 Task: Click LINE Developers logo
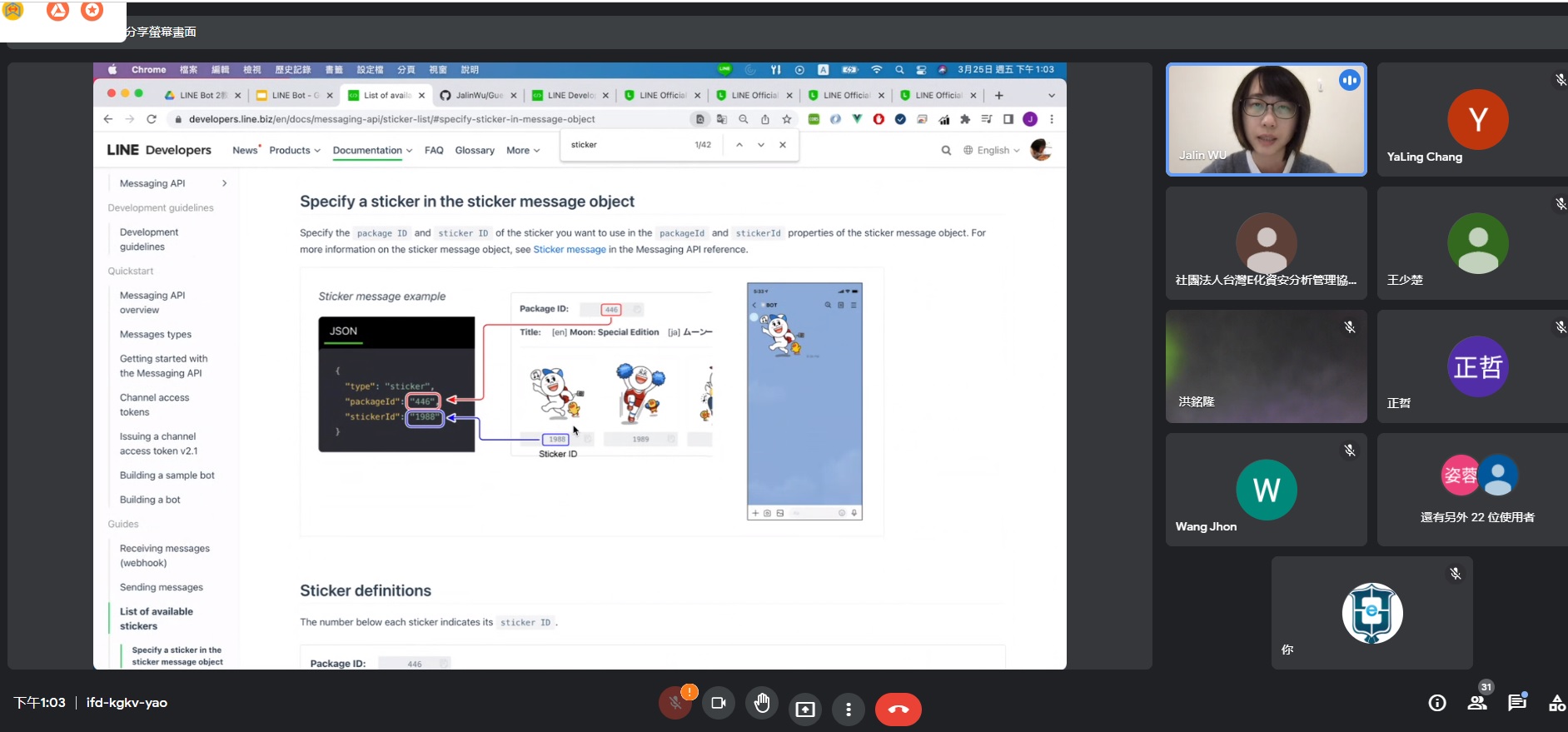click(159, 150)
